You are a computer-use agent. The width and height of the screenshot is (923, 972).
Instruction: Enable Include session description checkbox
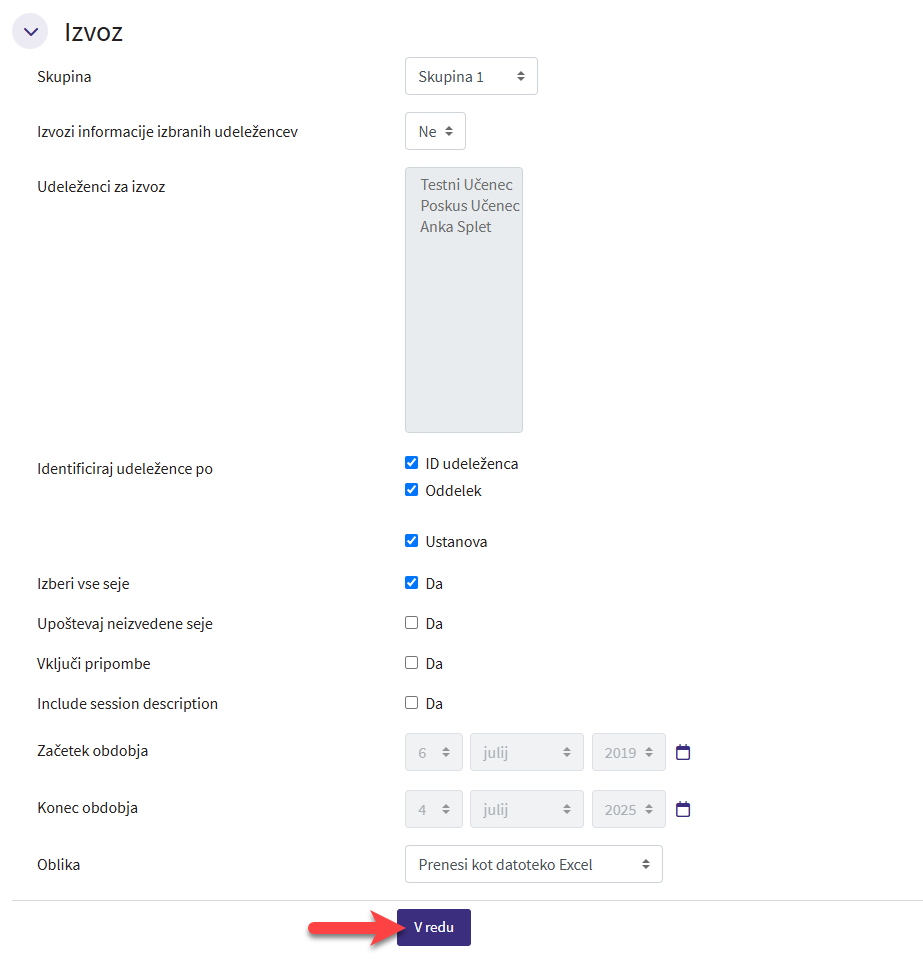pos(411,703)
